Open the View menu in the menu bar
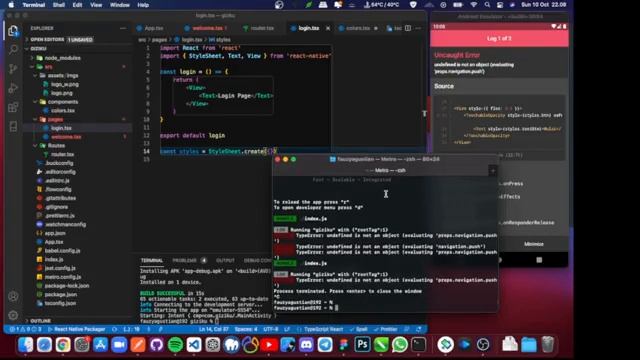This screenshot has height=360, width=640. click(x=96, y=5)
